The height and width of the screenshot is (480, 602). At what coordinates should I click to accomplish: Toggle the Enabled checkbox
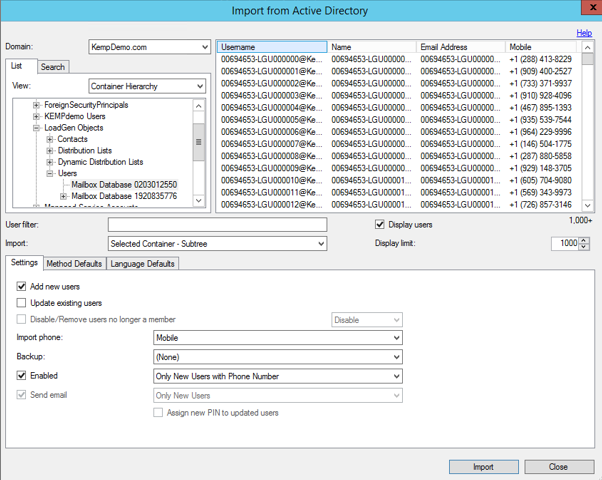[22, 376]
